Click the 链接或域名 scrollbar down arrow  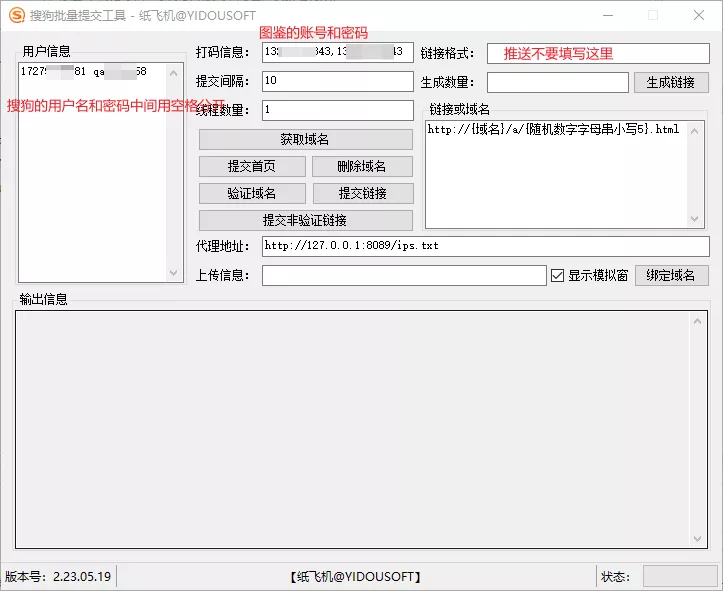(x=695, y=219)
